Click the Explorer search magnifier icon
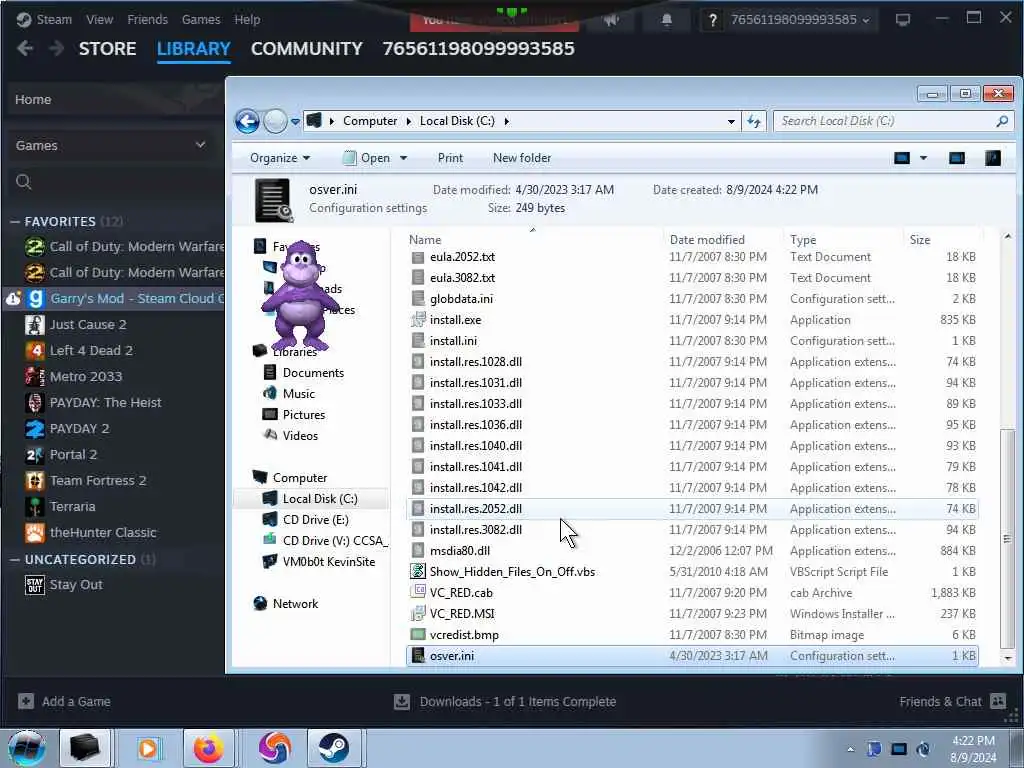This screenshot has width=1024, height=768. [x=1002, y=121]
